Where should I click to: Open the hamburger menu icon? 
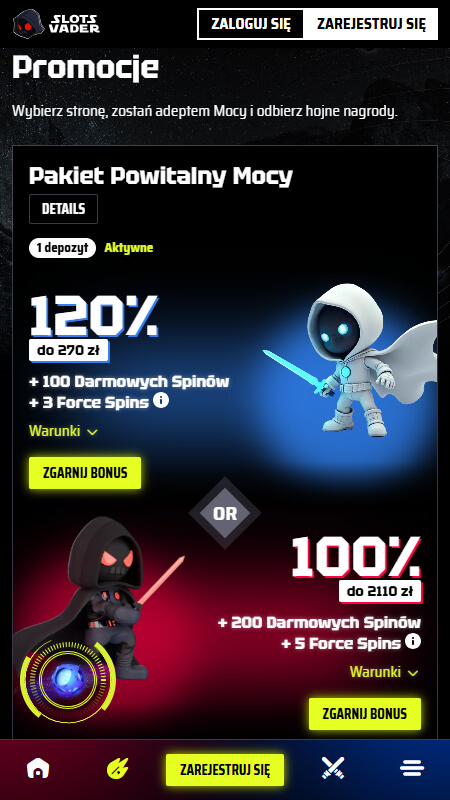click(x=412, y=768)
